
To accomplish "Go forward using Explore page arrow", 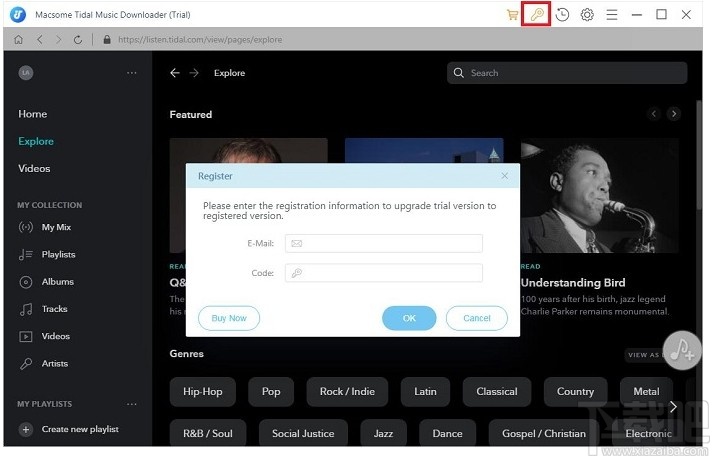I will click(x=194, y=73).
